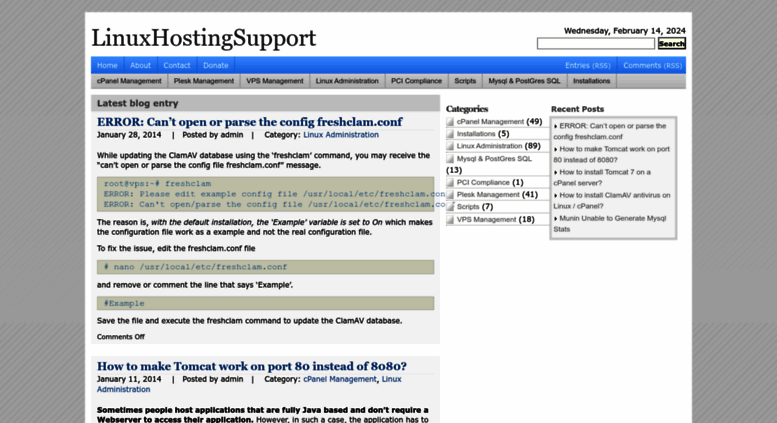Click folder icon beside VPS Management category
This screenshot has height=423, width=777.
point(450,219)
